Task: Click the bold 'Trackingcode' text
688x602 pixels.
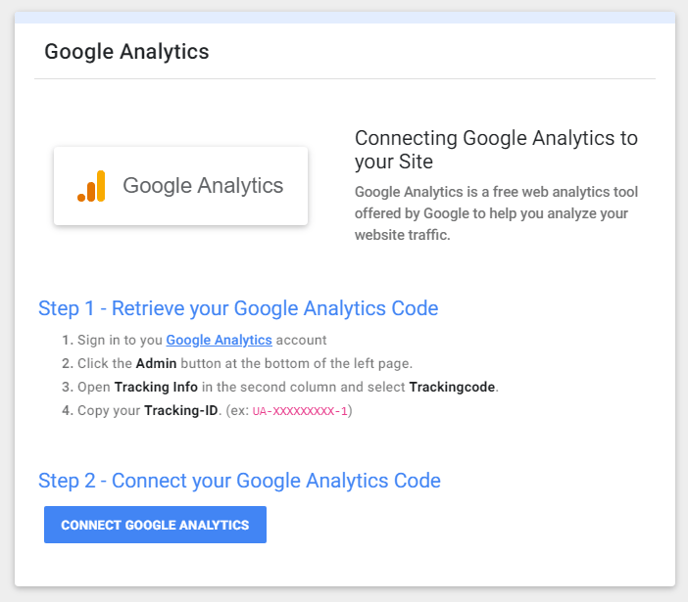Action: [452, 387]
